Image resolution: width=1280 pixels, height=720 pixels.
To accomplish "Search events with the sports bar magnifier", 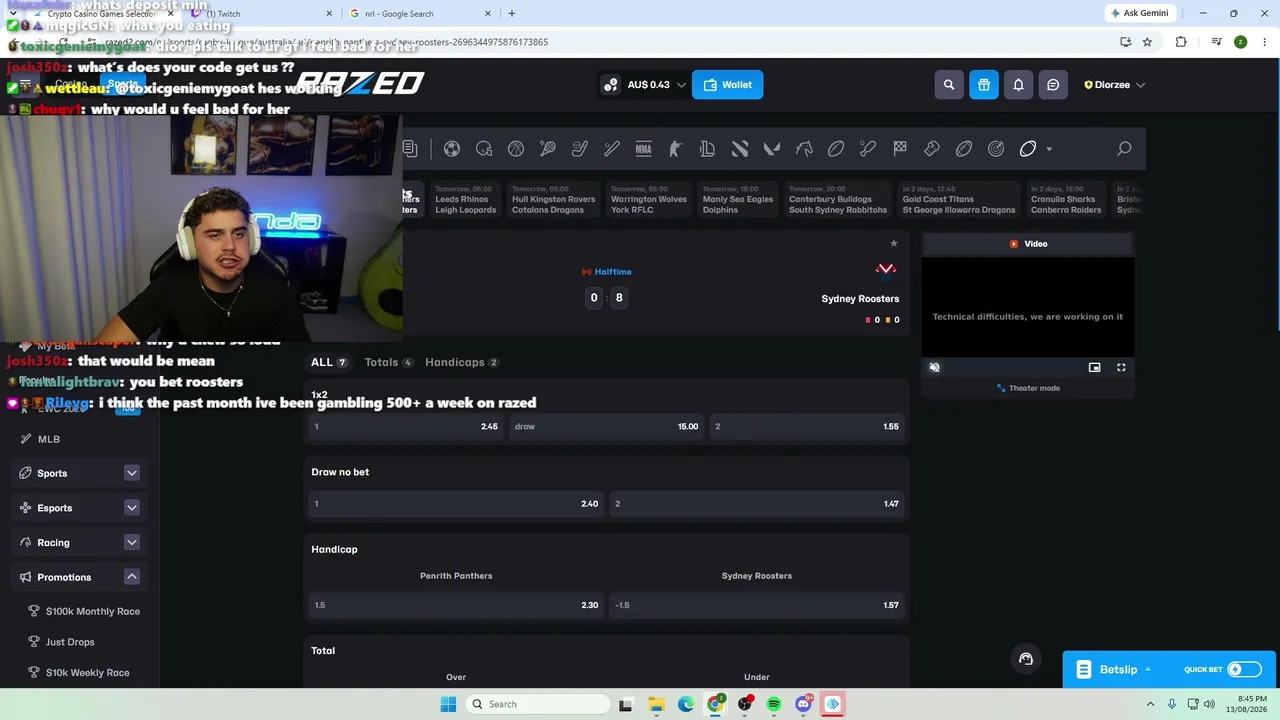I will [x=1124, y=149].
